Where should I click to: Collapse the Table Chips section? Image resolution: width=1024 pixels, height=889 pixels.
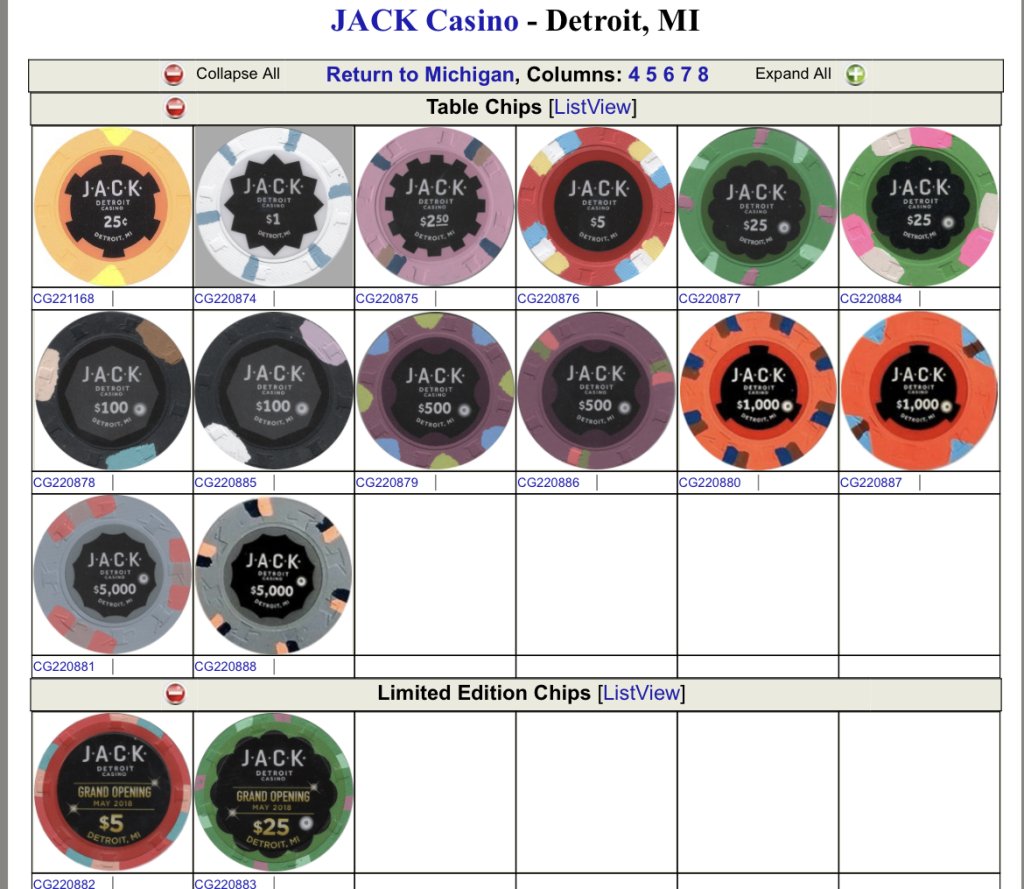[175, 108]
